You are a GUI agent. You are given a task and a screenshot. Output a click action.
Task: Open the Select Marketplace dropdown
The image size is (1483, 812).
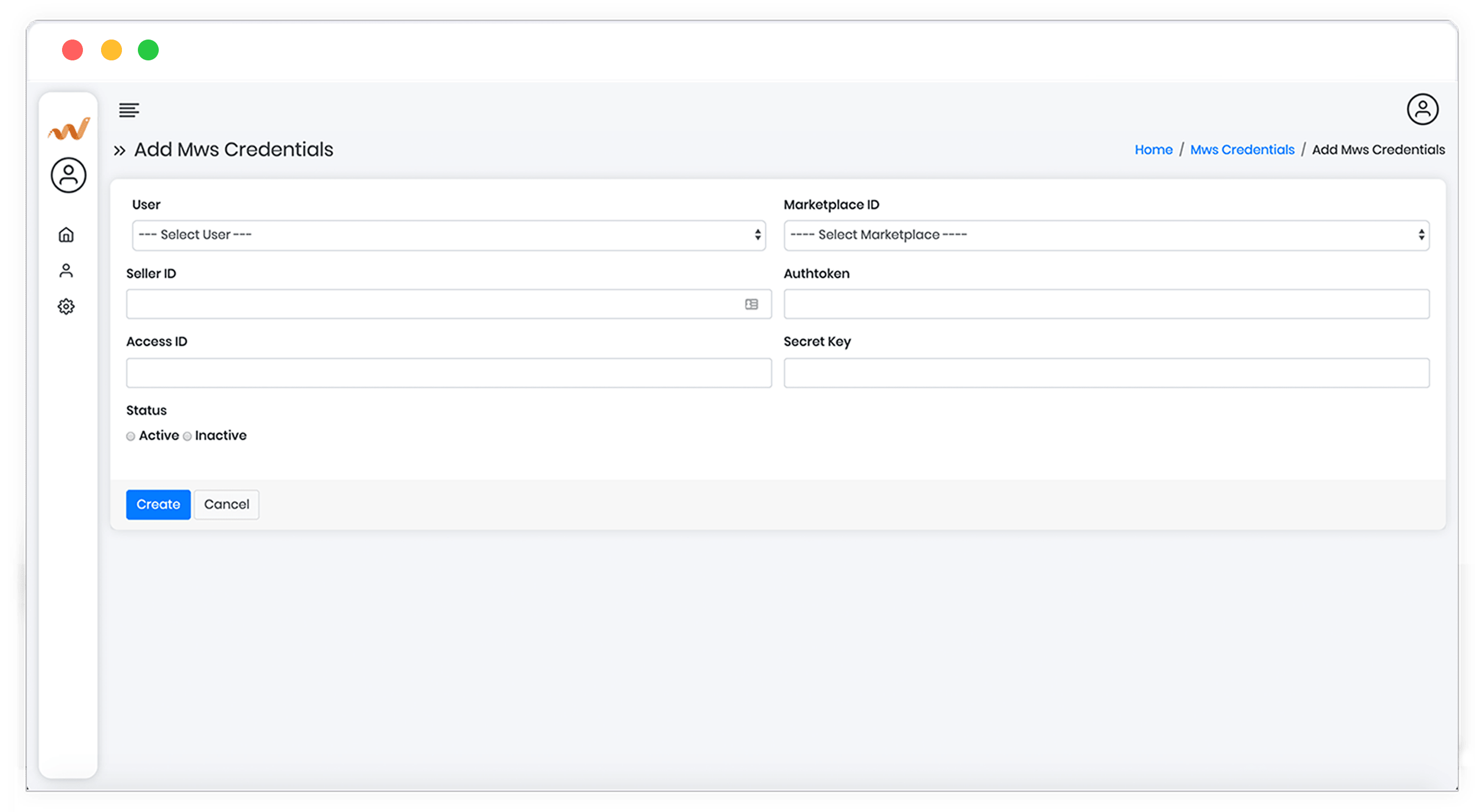[x=1107, y=236]
